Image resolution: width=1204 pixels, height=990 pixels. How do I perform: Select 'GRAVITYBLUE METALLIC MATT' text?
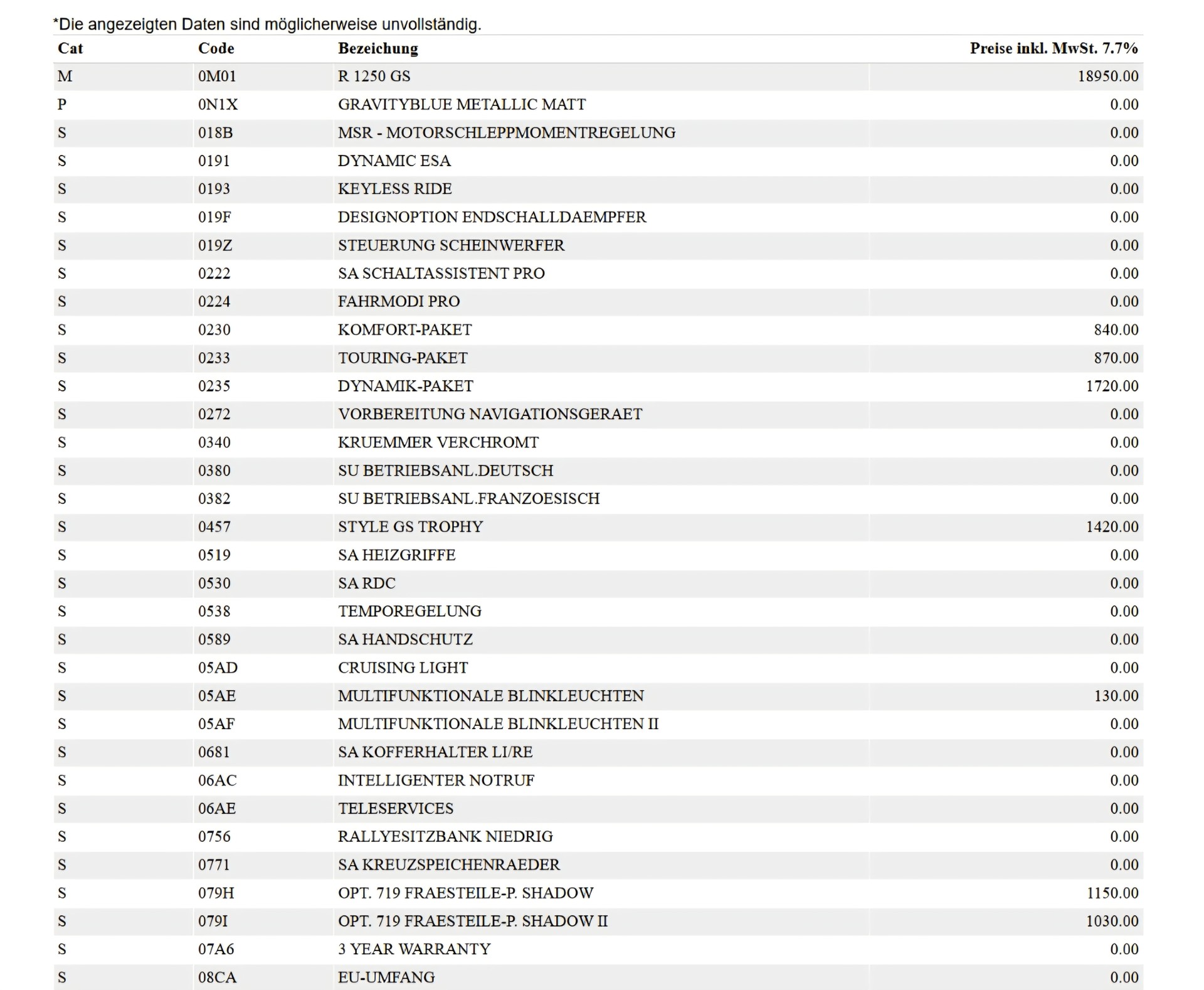[462, 104]
